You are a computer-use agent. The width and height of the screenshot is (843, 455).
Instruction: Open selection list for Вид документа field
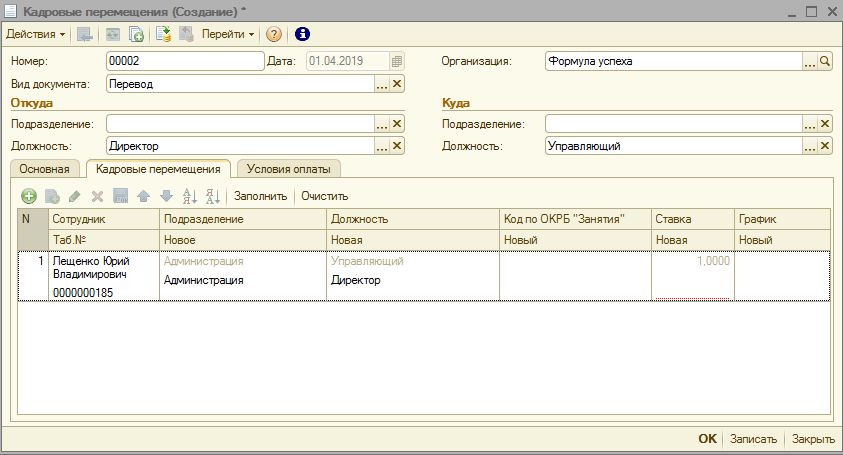click(x=381, y=85)
